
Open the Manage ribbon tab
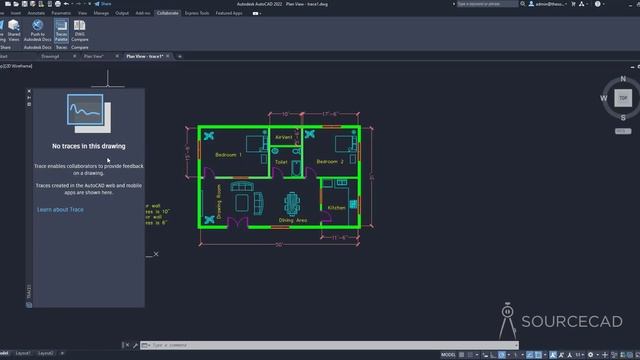[x=101, y=13]
